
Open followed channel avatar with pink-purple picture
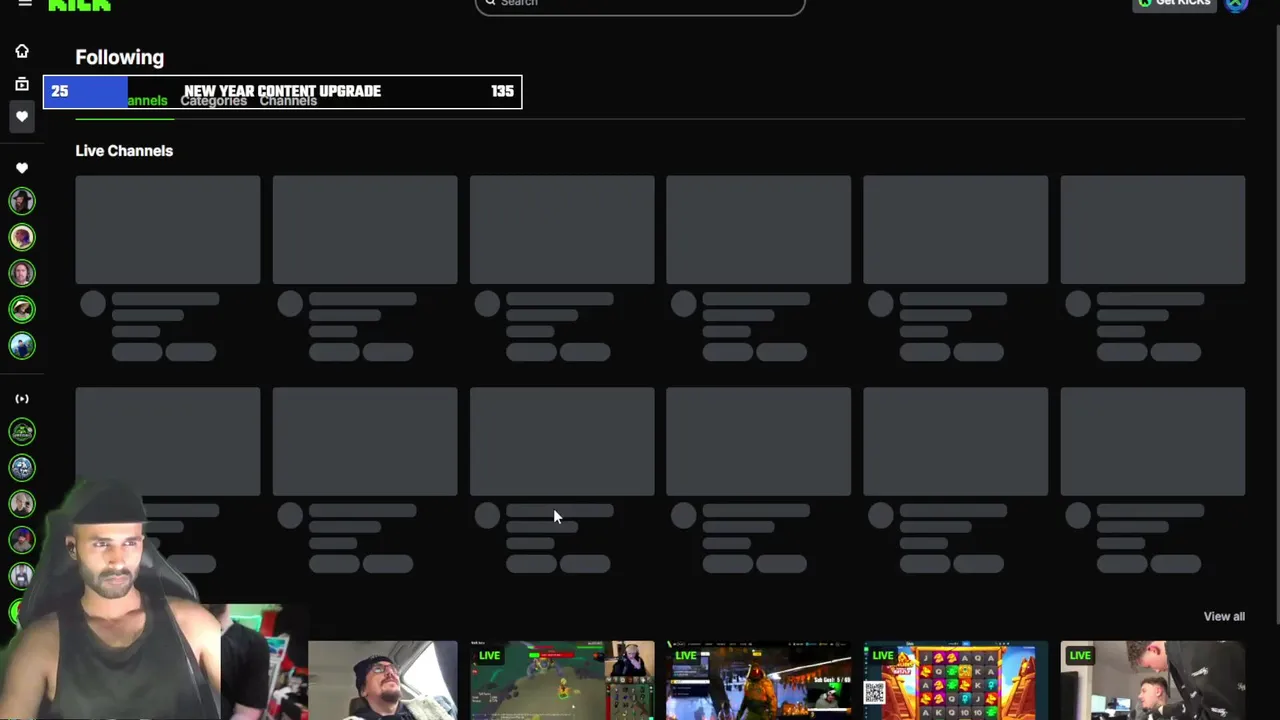click(22, 237)
